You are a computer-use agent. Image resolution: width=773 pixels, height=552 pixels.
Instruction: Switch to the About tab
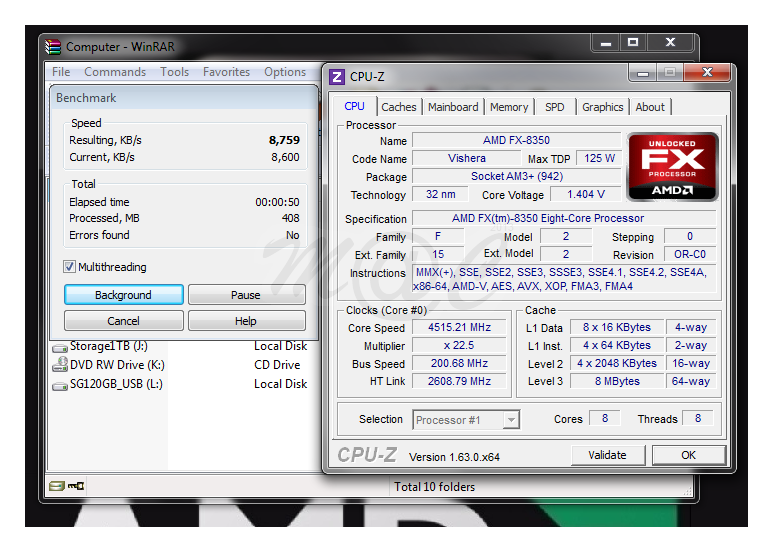[x=650, y=107]
